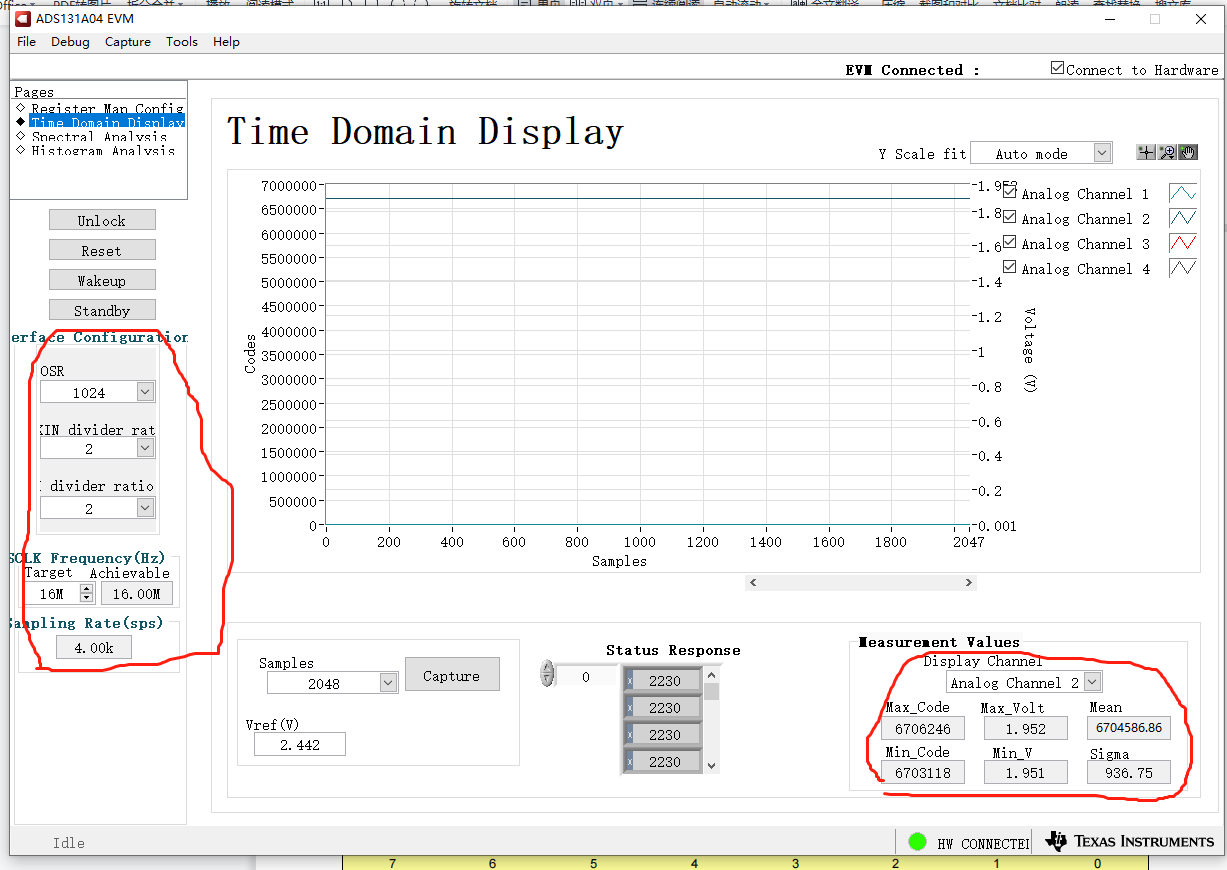Go to Spectral Analysis page

click(x=100, y=136)
